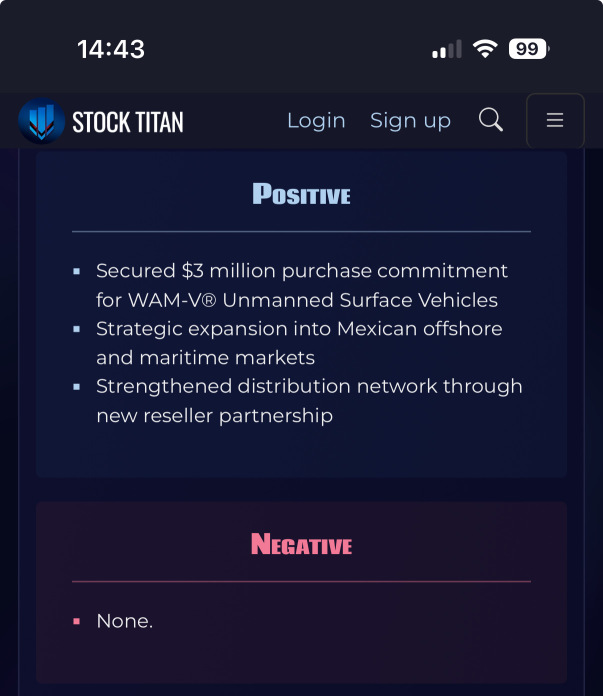Tap the blue bullet beside Strengthened distribution

pyautogui.click(x=76, y=387)
